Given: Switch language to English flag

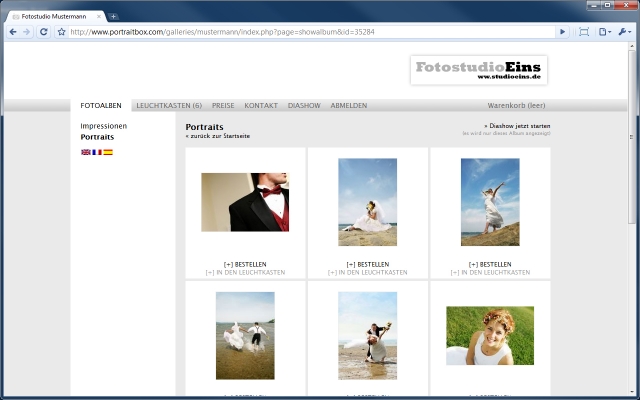Looking at the screenshot, I should point(86,152).
